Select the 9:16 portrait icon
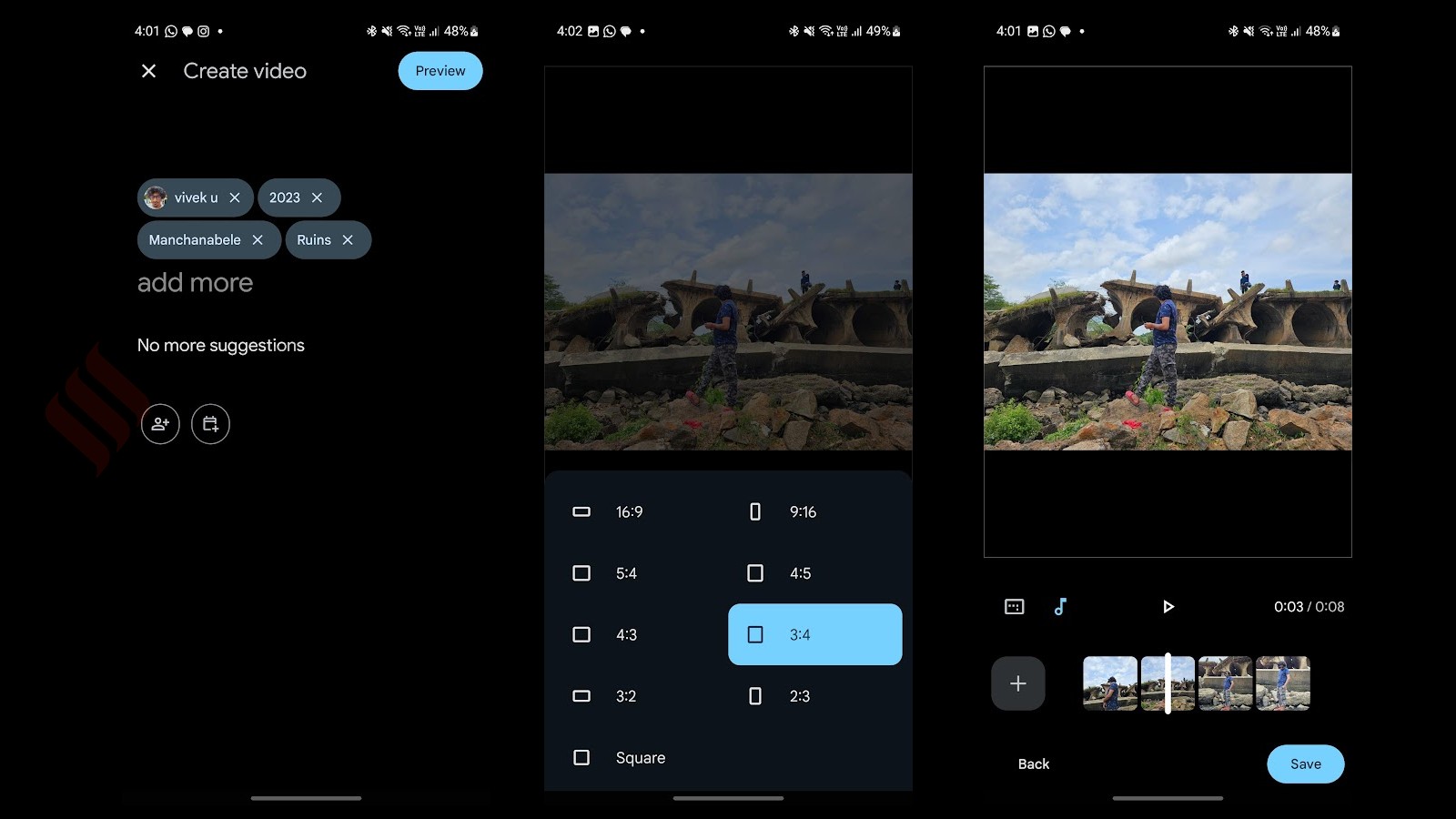Screen dimensions: 1456x819 coord(755,511)
